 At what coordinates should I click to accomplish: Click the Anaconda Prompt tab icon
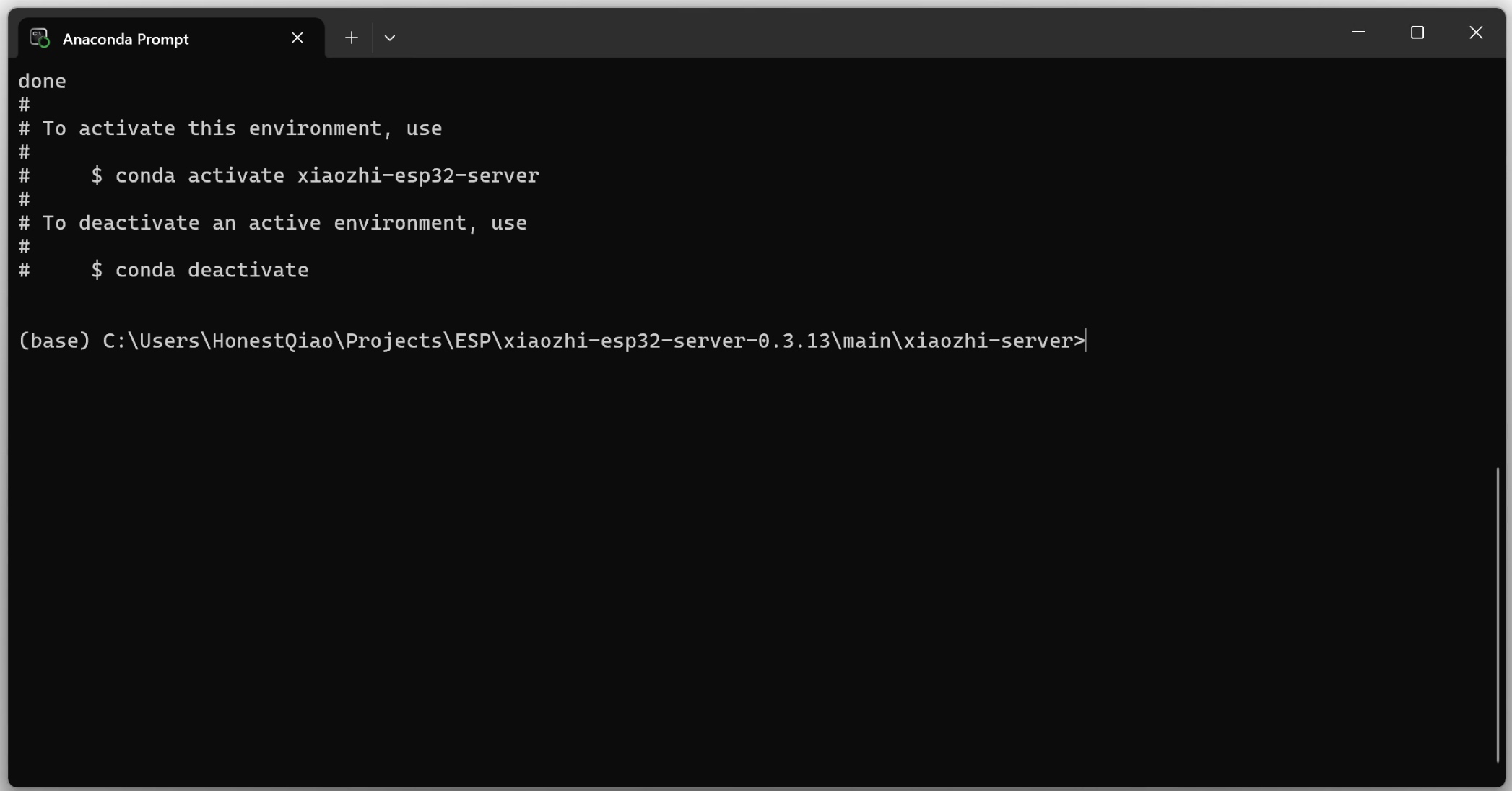40,38
